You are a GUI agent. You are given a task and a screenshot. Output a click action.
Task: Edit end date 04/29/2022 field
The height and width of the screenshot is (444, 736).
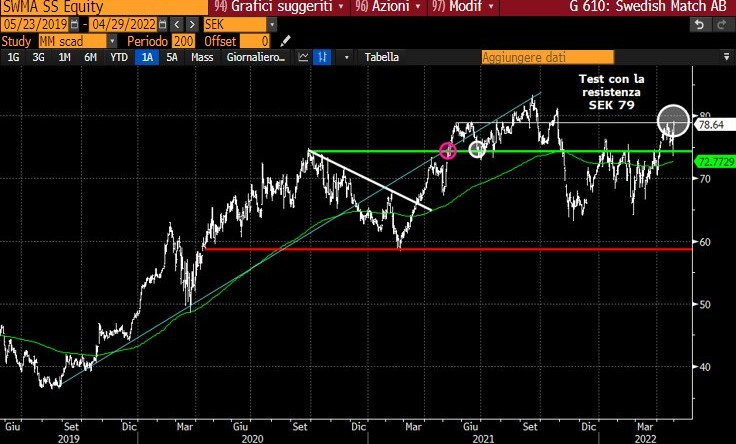[x=124, y=24]
